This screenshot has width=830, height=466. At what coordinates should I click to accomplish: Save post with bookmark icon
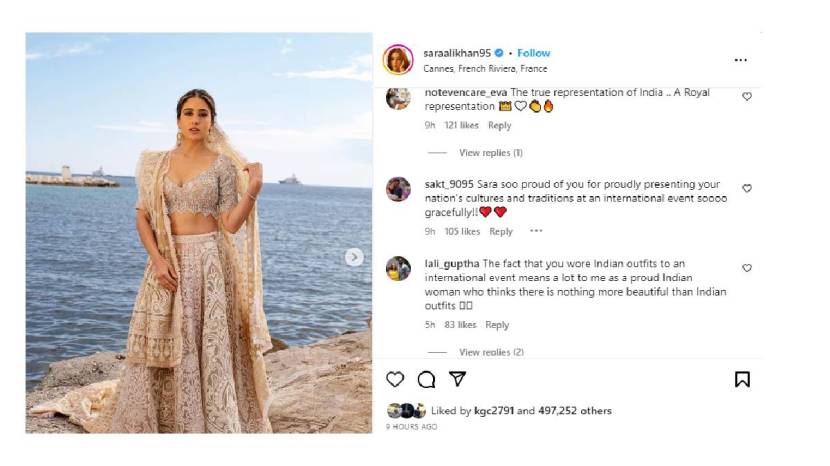742,379
